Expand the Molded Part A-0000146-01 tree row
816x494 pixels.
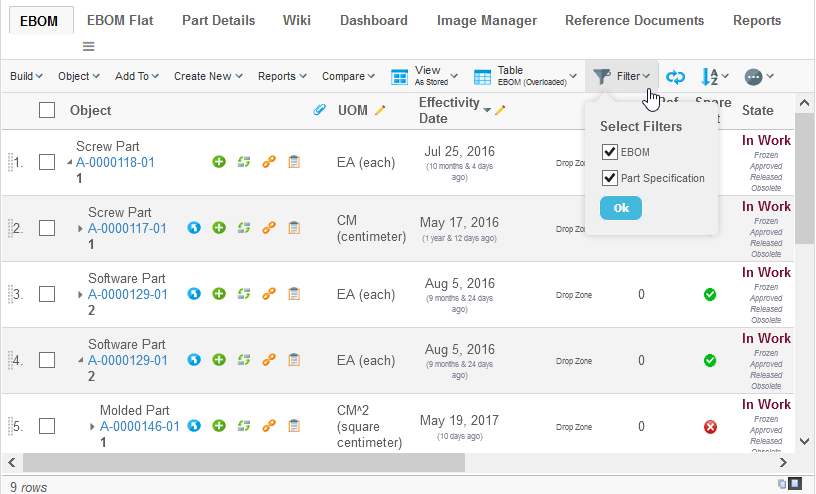click(x=93, y=426)
